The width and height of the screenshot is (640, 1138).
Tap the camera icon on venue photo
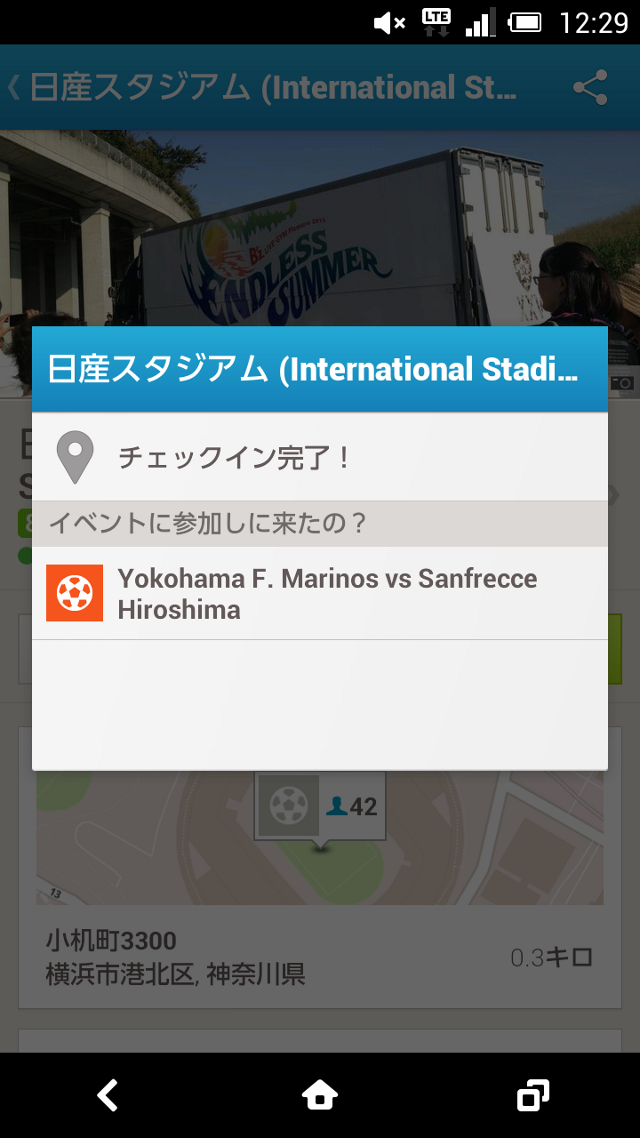(x=621, y=384)
